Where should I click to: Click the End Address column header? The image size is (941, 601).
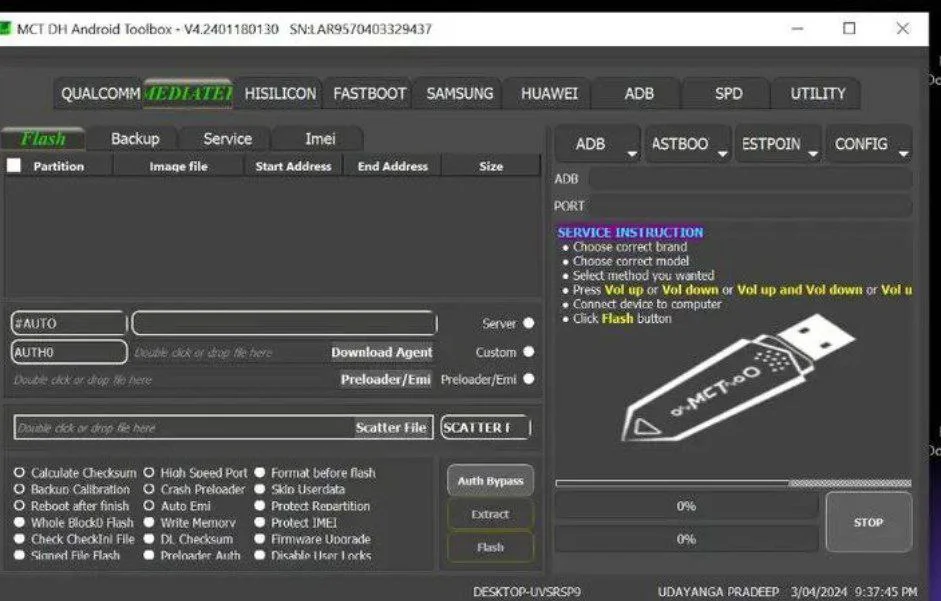(x=392, y=166)
